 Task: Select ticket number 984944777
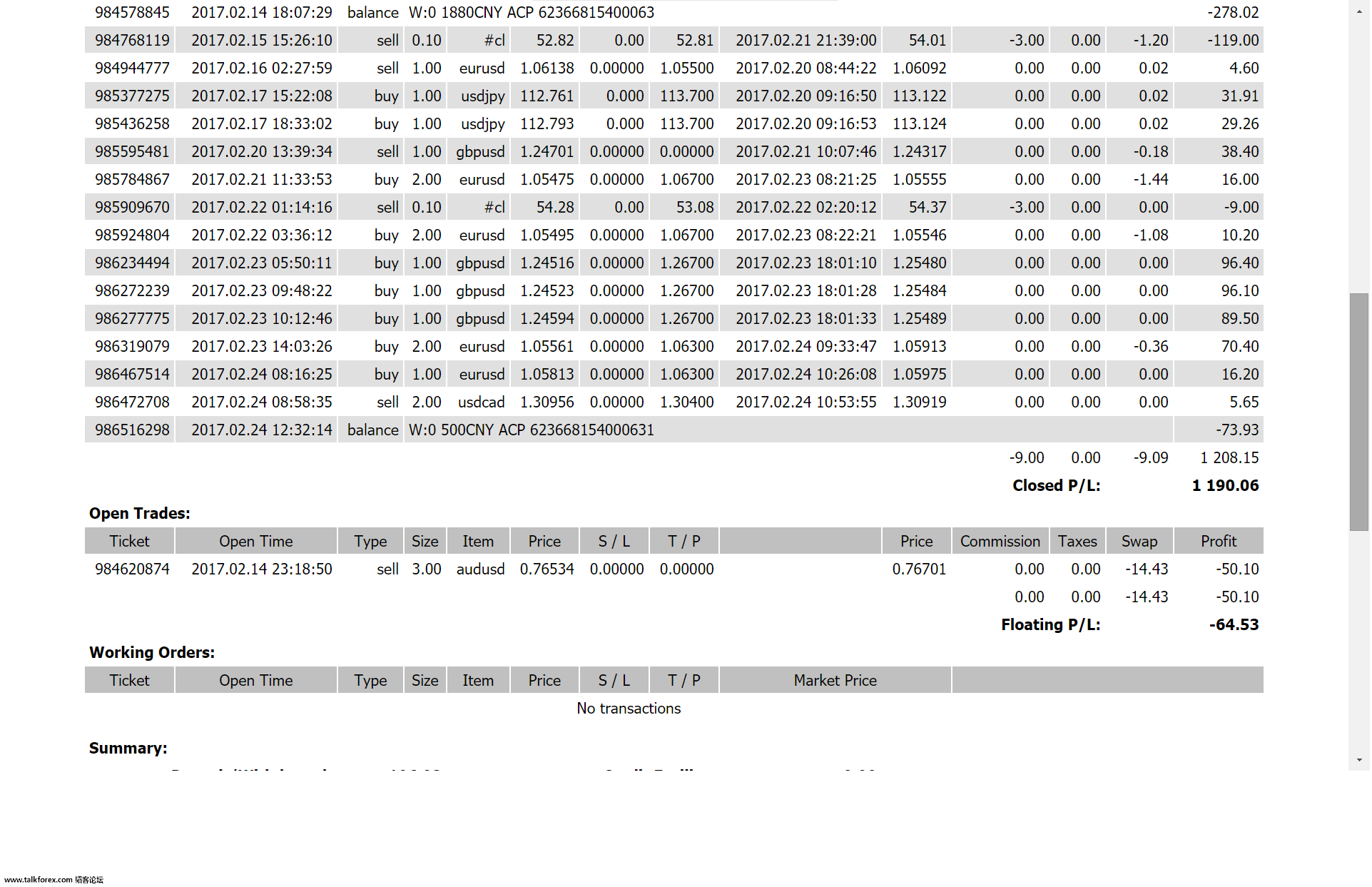132,69
